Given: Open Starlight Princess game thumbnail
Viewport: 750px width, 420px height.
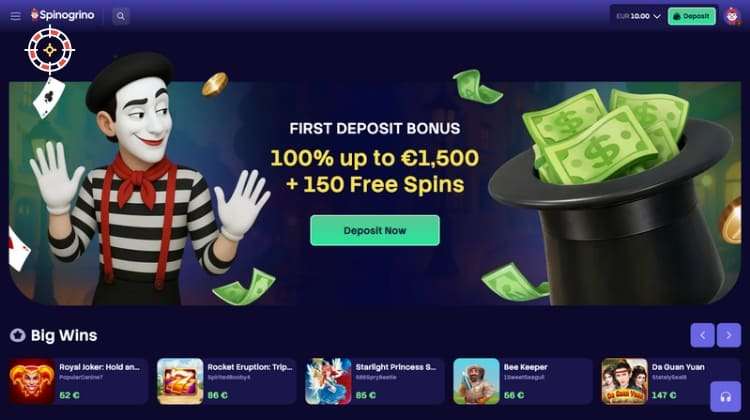Looking at the screenshot, I should tap(328, 381).
